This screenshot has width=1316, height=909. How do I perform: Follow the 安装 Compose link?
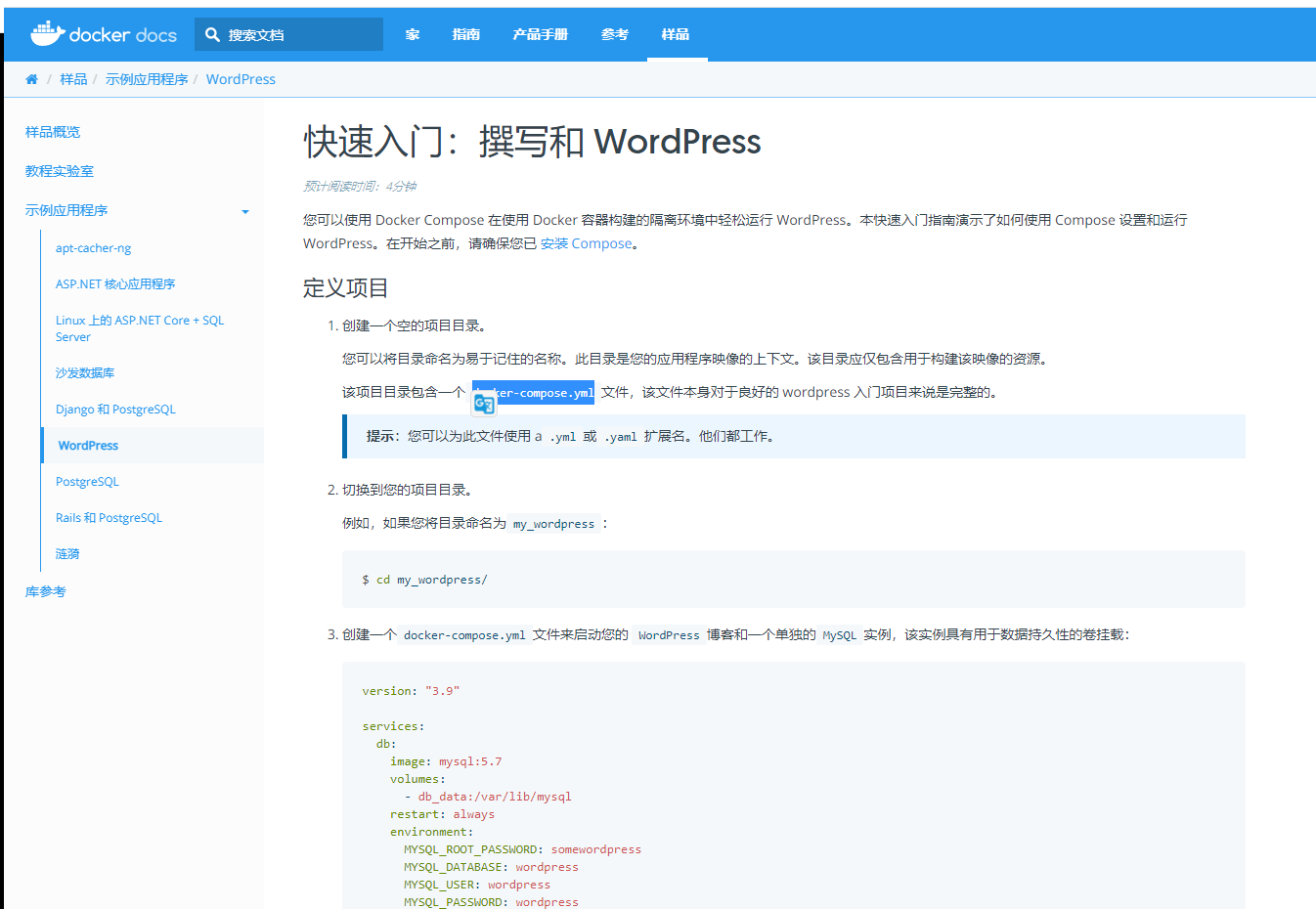pos(587,243)
